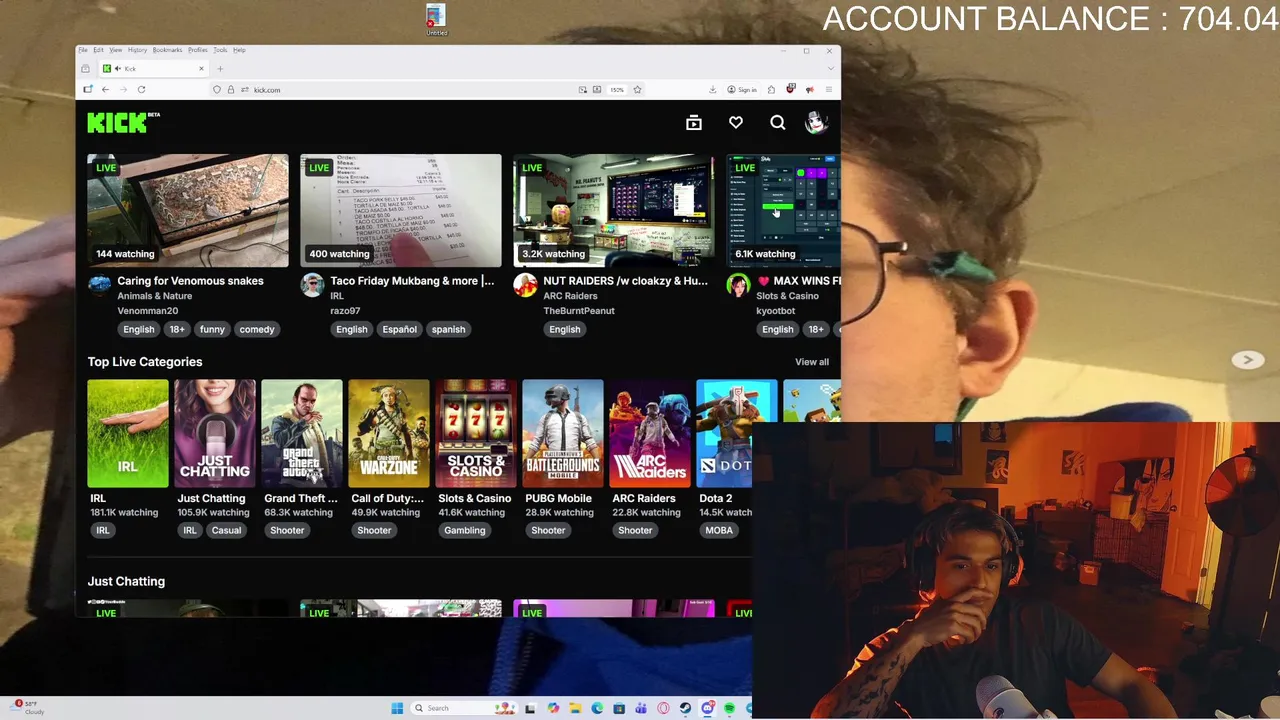The width and height of the screenshot is (1280, 720).
Task: Click the Gambling tag under Slots & Casino
Action: point(465,530)
